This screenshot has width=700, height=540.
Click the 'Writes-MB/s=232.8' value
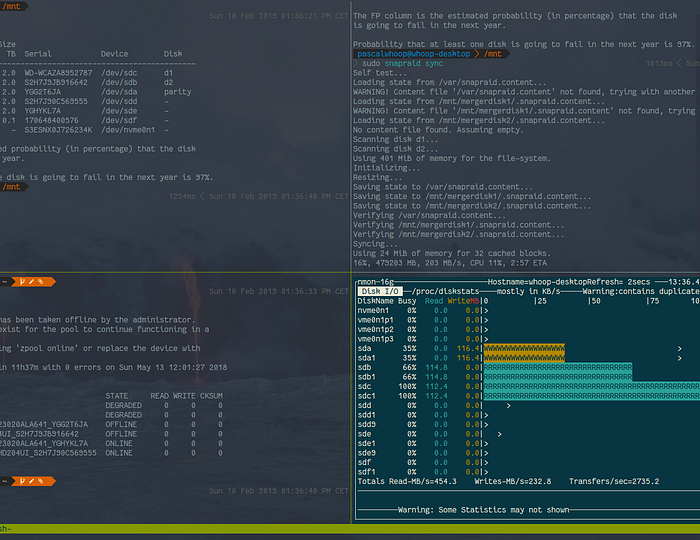click(512, 481)
